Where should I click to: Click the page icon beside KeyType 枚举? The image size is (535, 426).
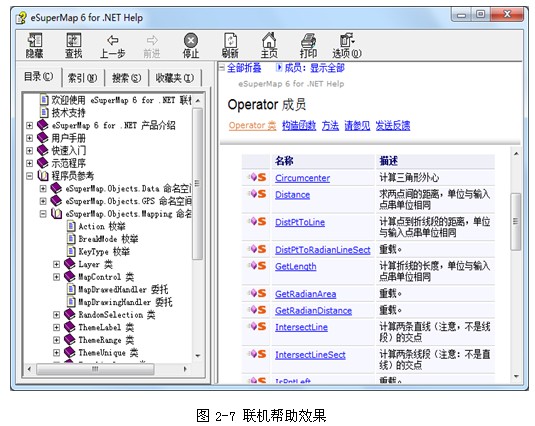coord(71,251)
